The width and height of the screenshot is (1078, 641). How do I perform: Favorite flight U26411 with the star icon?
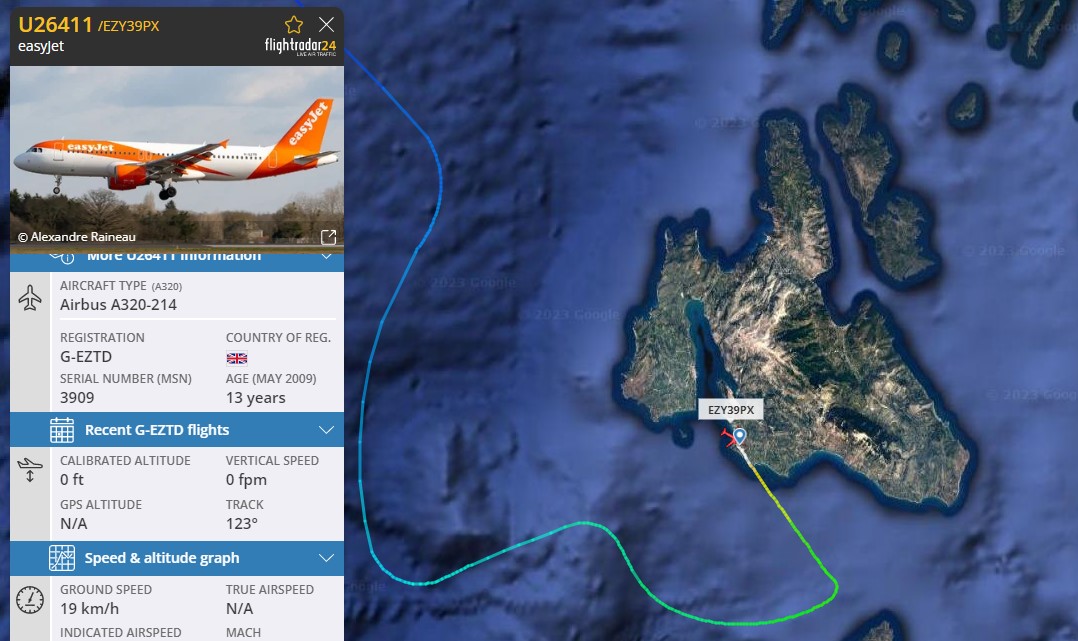[294, 25]
